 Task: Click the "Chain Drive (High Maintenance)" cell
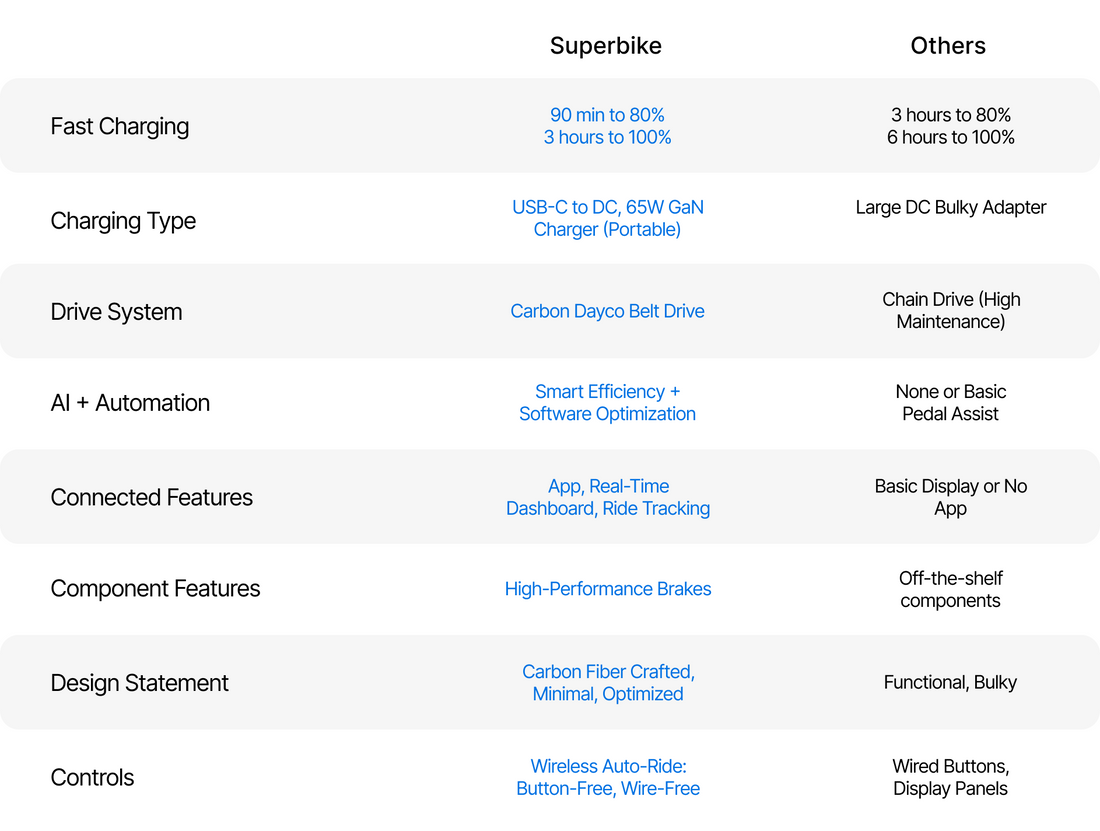coord(950,311)
